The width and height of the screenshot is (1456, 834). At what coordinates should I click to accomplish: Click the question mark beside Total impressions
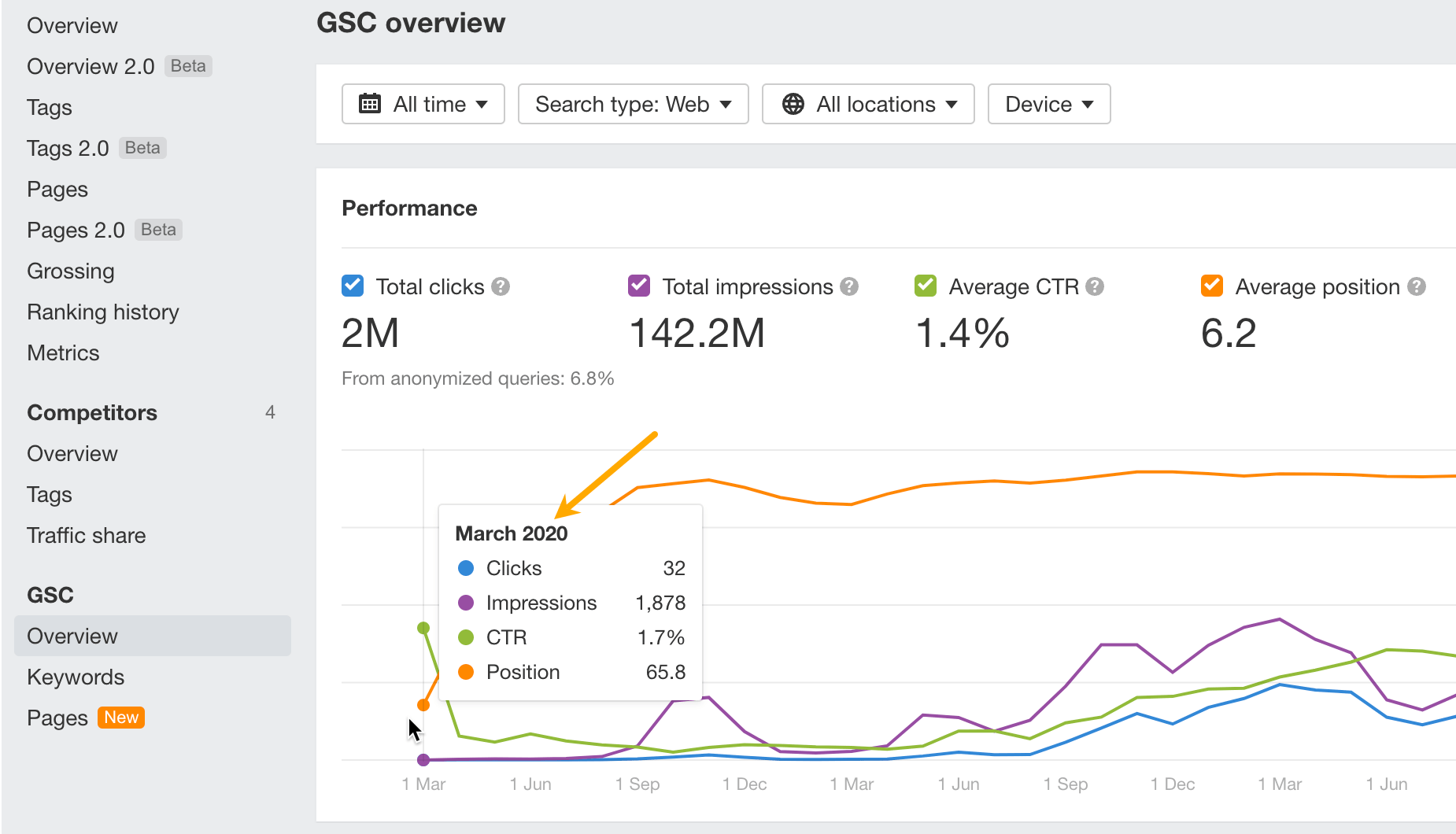point(849,286)
